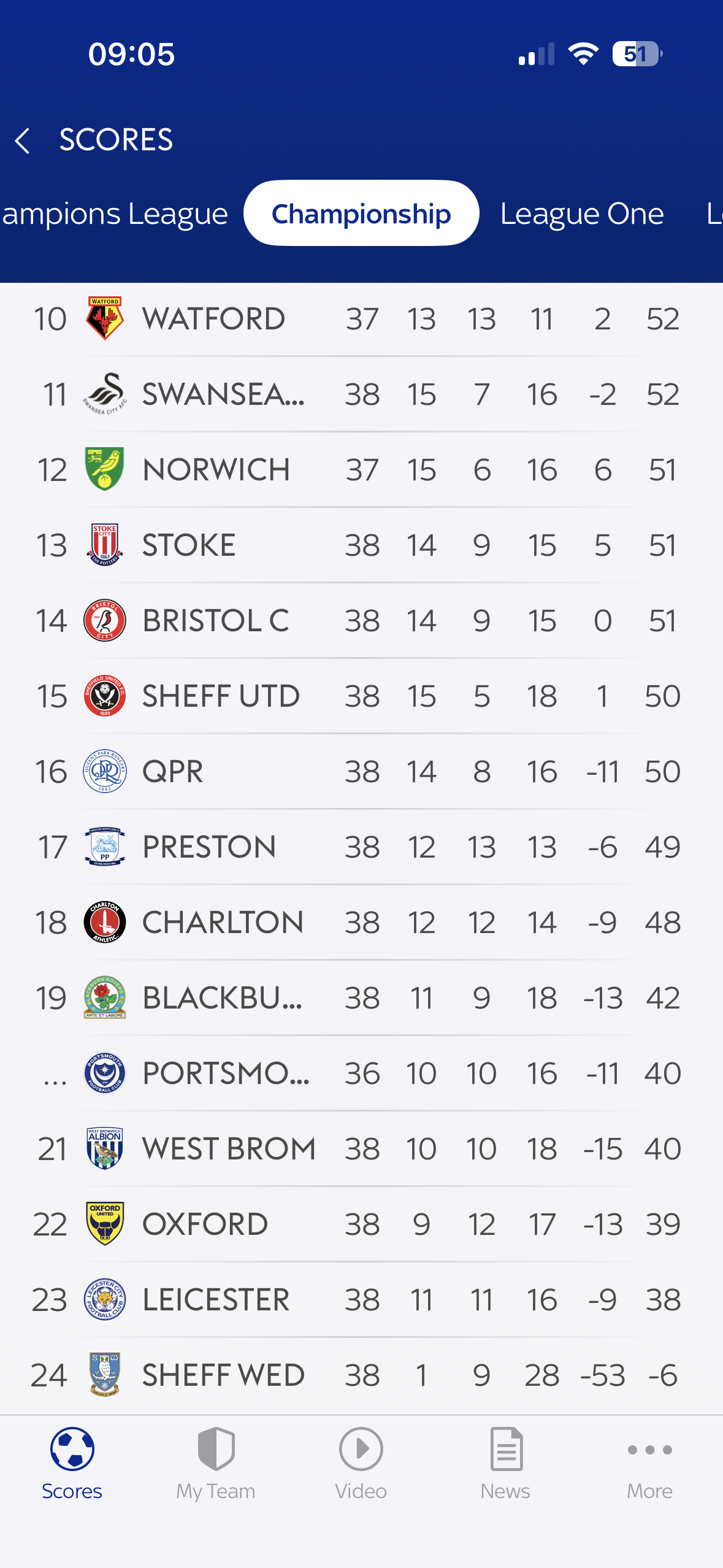This screenshot has width=723, height=1568.
Task: Tap the back chevron next to SCORES
Action: tap(23, 140)
